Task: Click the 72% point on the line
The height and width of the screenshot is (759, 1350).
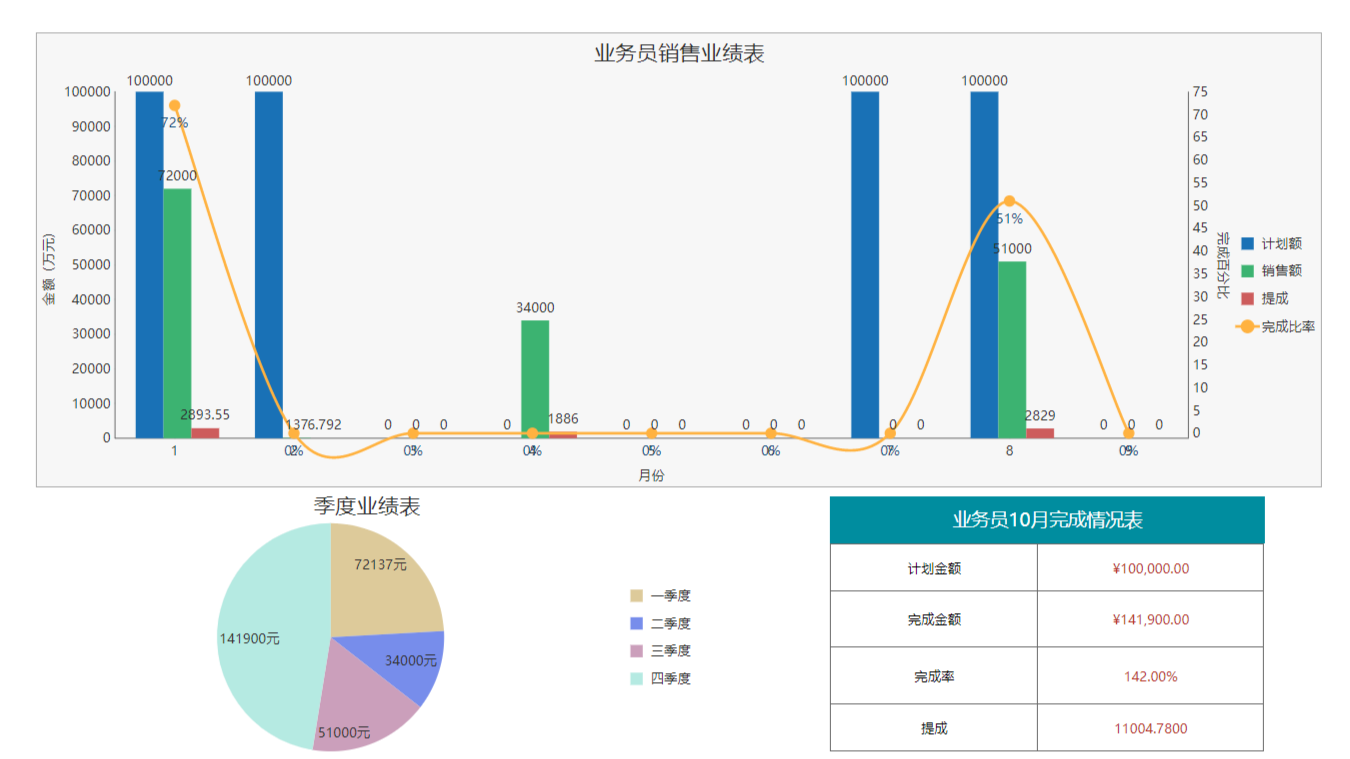Action: (x=174, y=105)
